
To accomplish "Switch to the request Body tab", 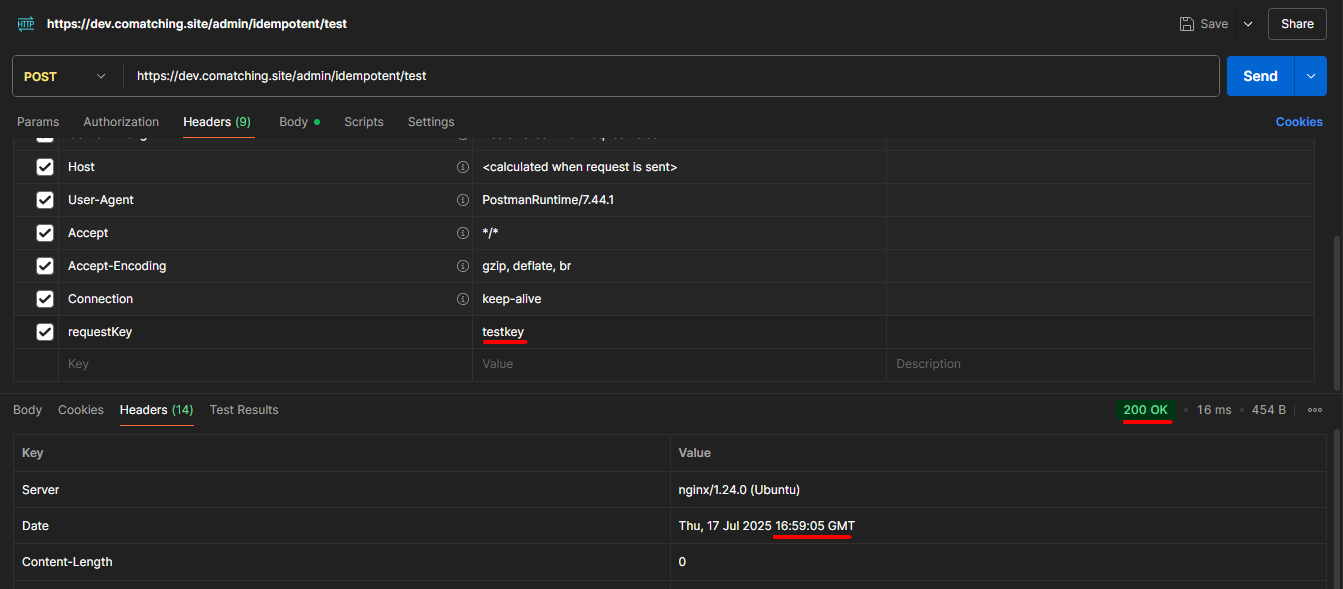I will (293, 122).
